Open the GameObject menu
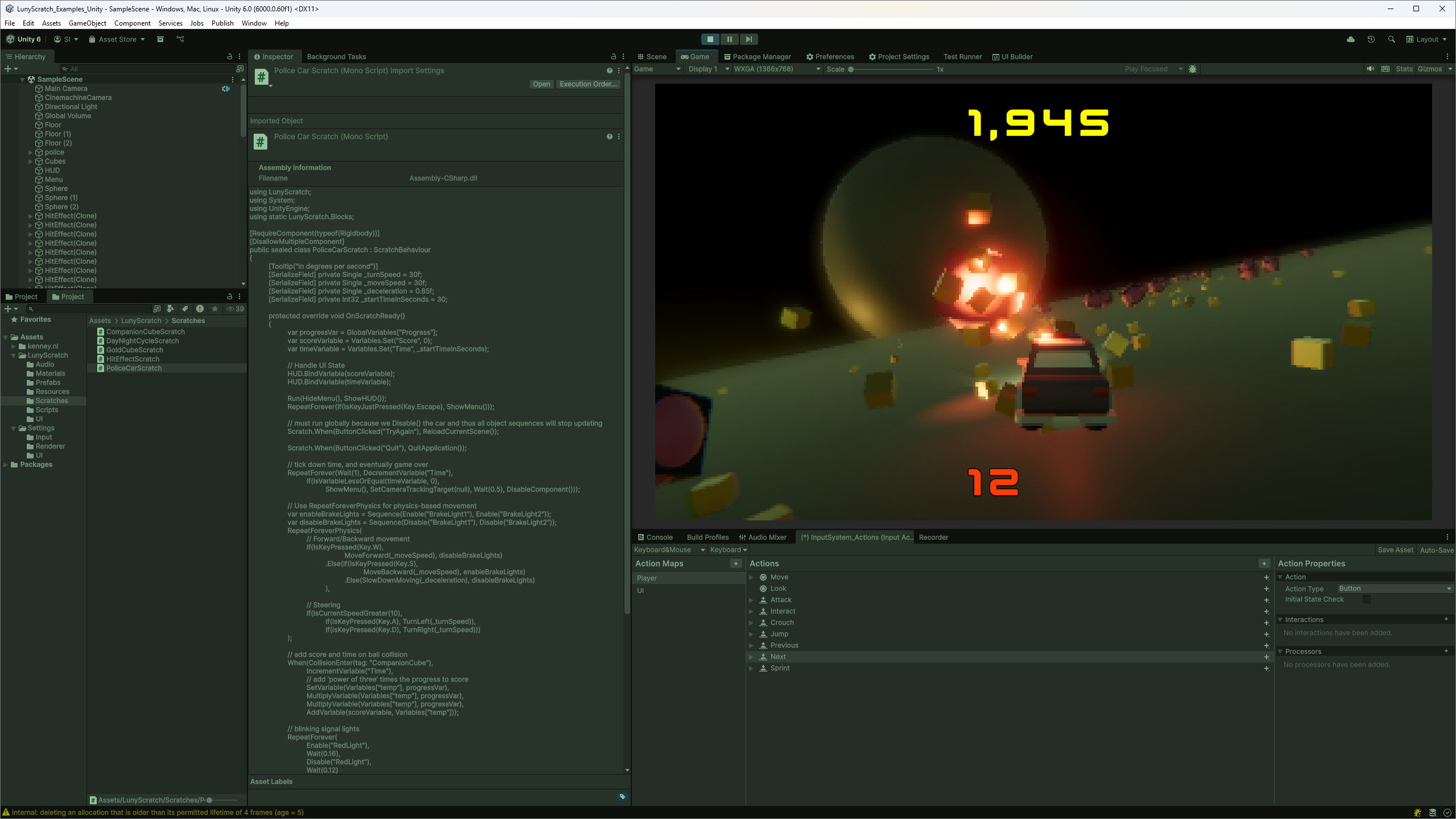 pos(86,23)
